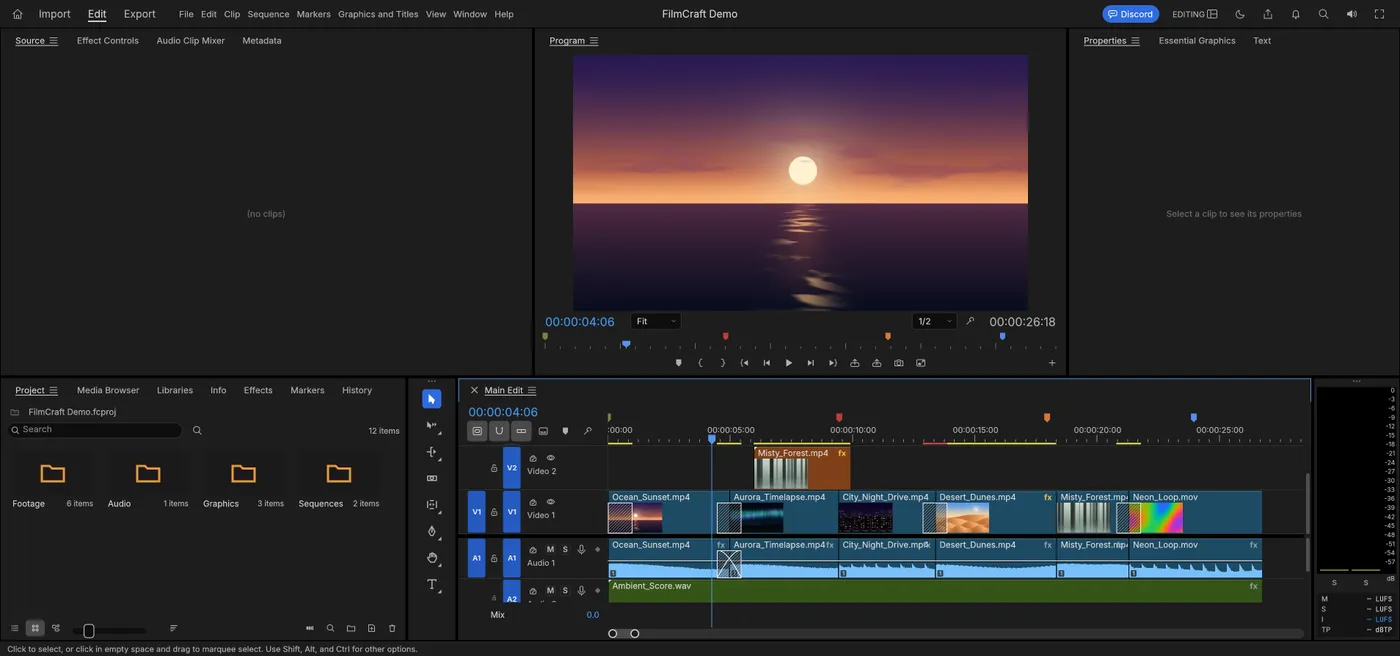Click Find magnifier at Project panel bottom
This screenshot has height=656, width=1400.
click(x=330, y=628)
